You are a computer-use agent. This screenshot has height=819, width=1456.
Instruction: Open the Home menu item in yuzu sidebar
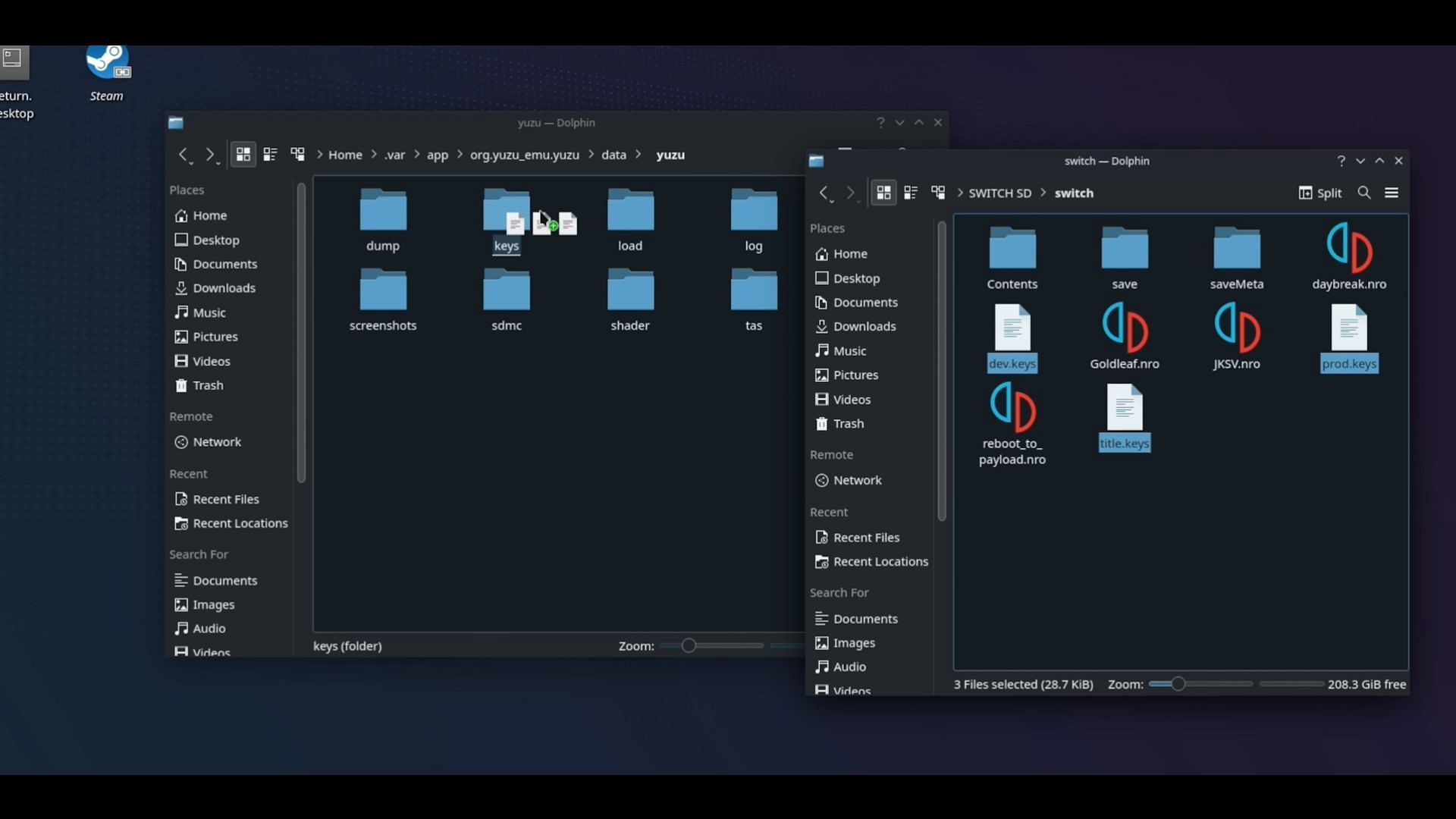[210, 215]
